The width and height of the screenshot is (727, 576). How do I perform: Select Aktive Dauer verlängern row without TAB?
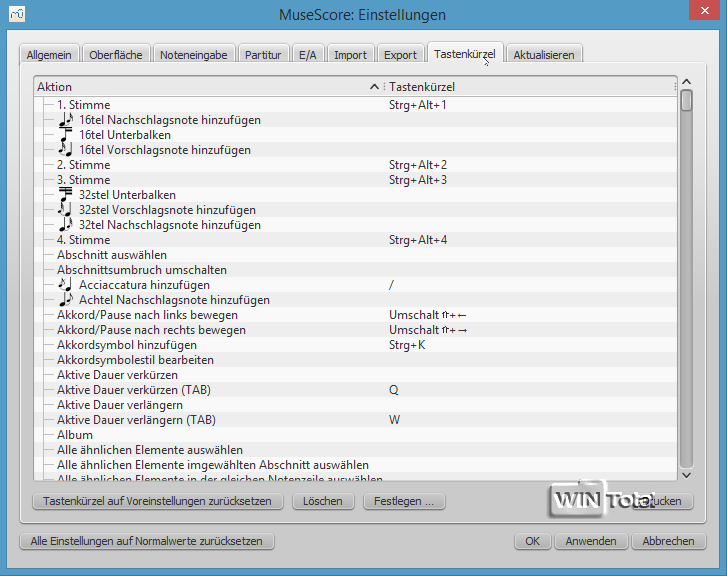[x=355, y=405]
